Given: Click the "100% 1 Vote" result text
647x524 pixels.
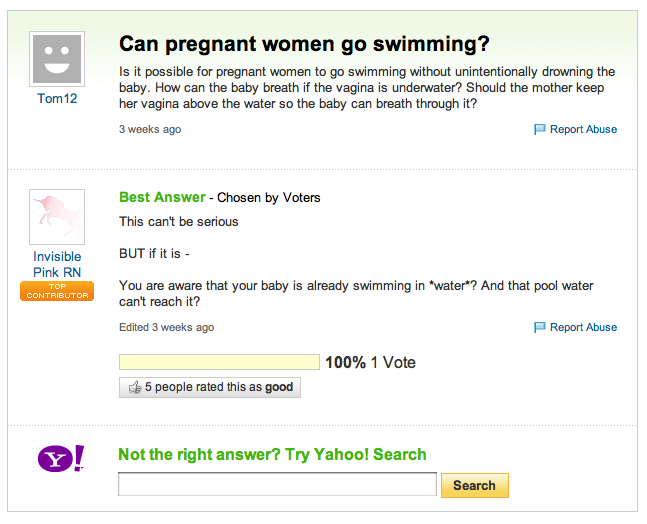Looking at the screenshot, I should click(370, 362).
